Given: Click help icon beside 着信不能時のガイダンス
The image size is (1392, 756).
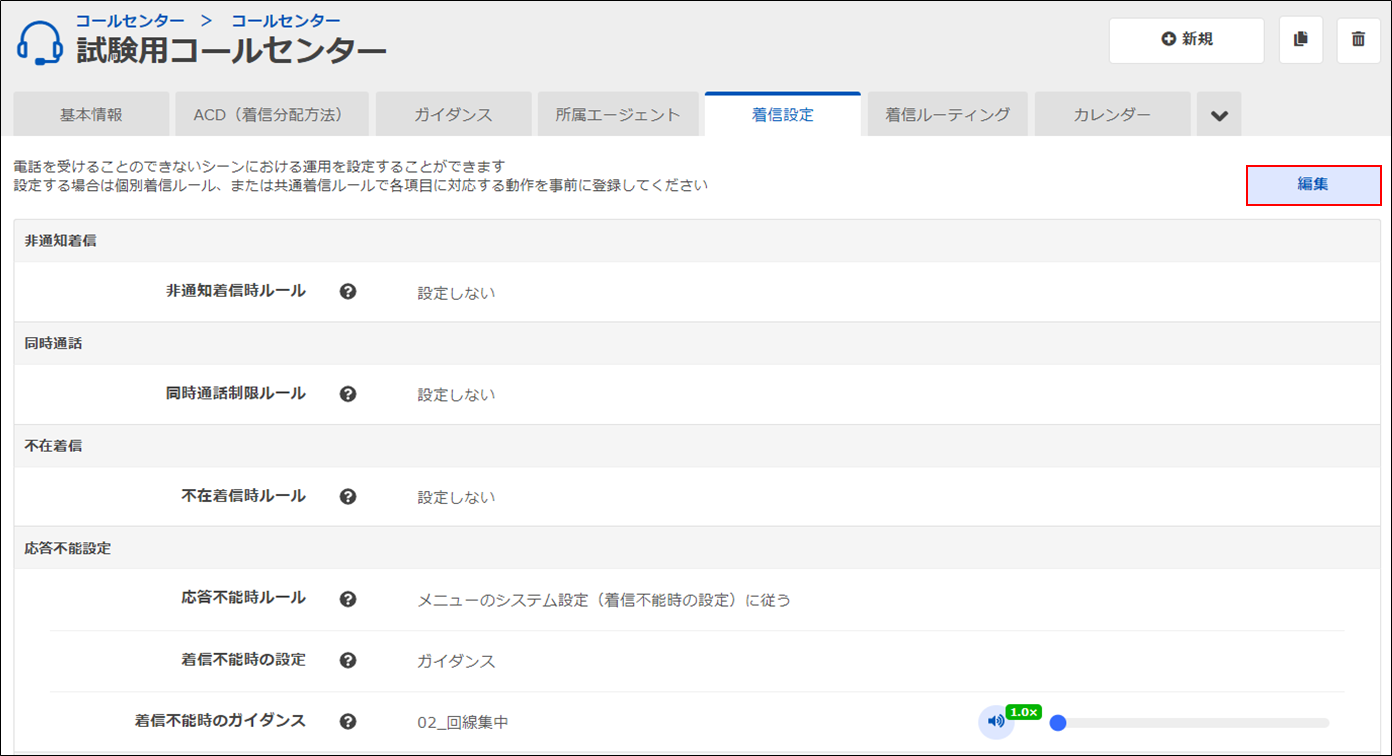Looking at the screenshot, I should click(x=348, y=721).
